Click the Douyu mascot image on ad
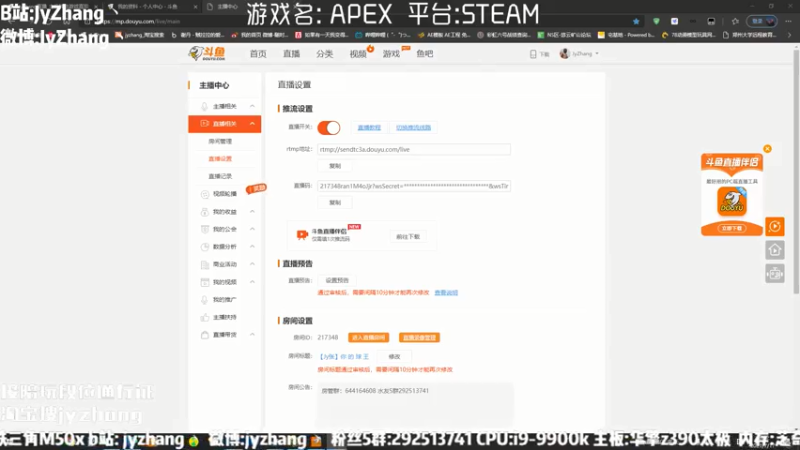 pos(732,201)
